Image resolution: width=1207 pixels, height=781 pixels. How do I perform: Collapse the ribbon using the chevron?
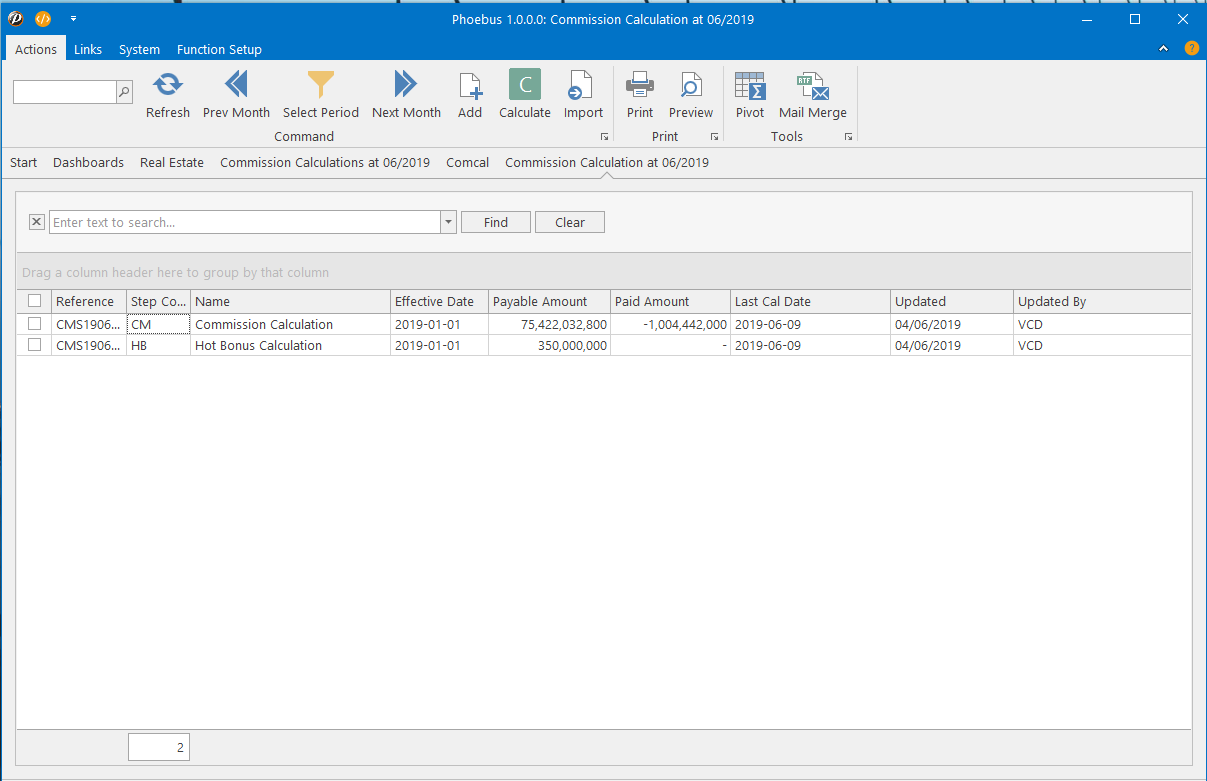[x=1163, y=49]
